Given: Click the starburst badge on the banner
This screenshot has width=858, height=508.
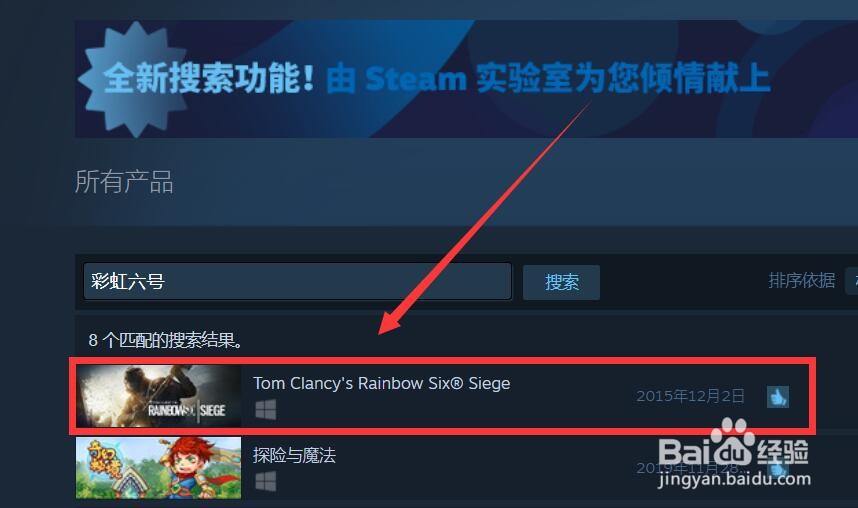Looking at the screenshot, I should click(129, 78).
